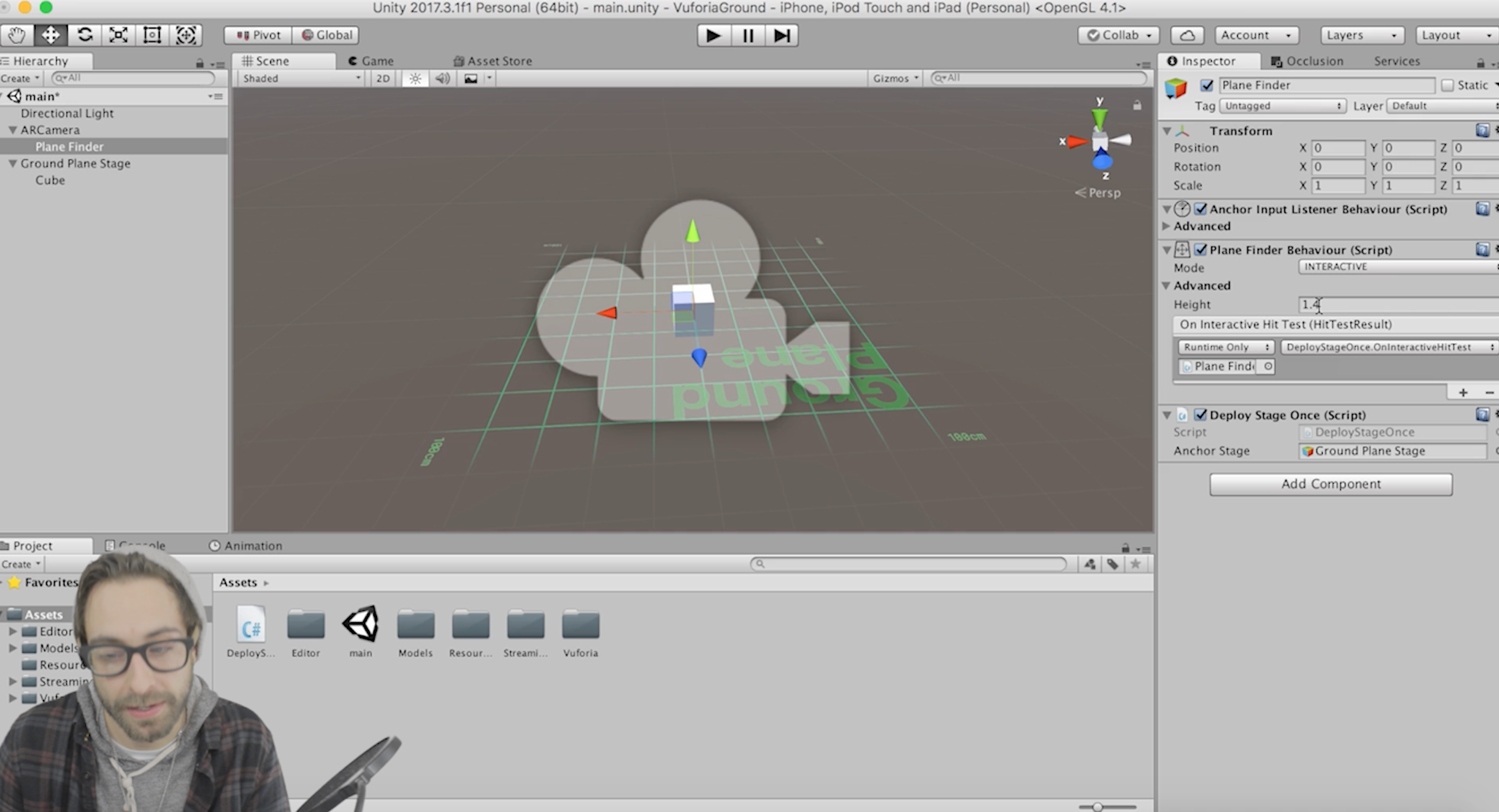Open the Asset Store tab

pyautogui.click(x=492, y=61)
